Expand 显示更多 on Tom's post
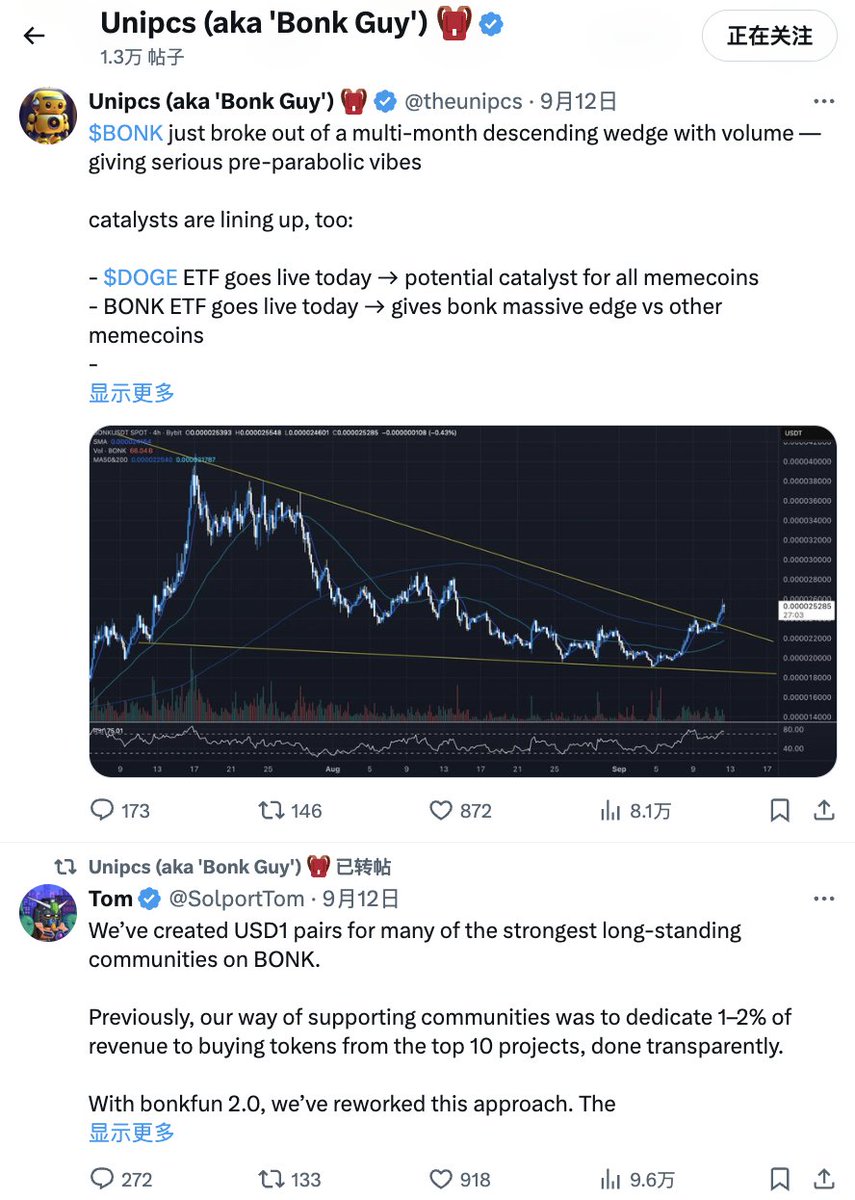This screenshot has width=855, height=1200. click(132, 1132)
